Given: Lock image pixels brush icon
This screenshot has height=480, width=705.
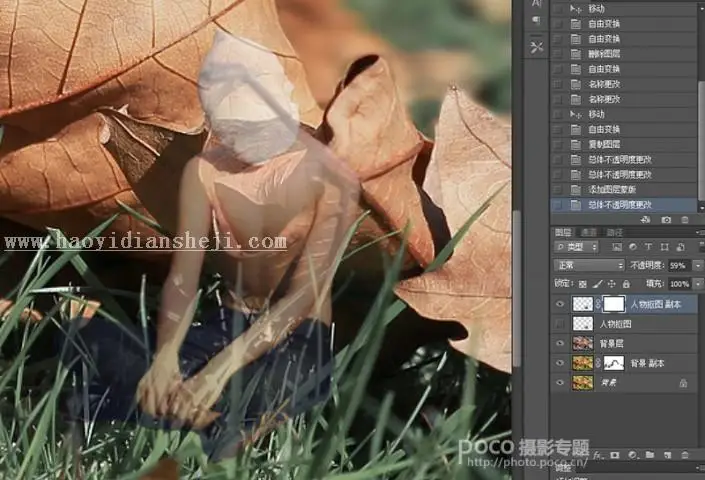Looking at the screenshot, I should (597, 284).
